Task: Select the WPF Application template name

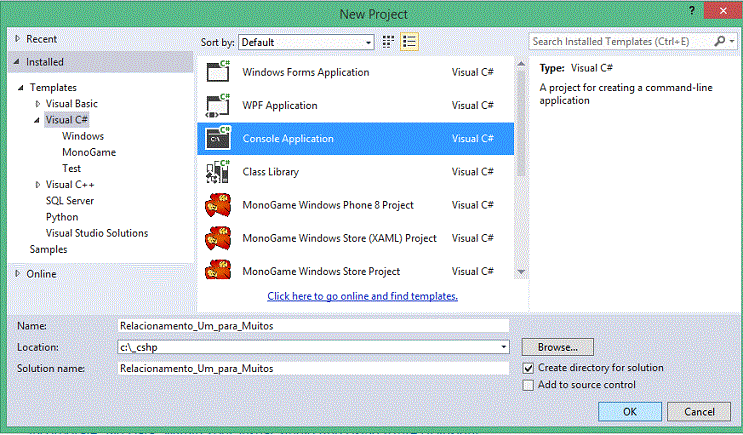Action: click(280, 106)
